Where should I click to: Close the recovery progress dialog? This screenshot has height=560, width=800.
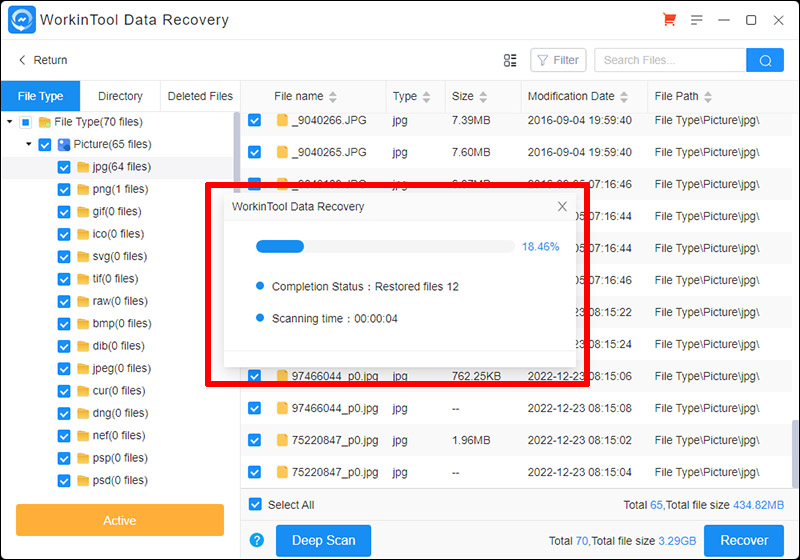562,207
